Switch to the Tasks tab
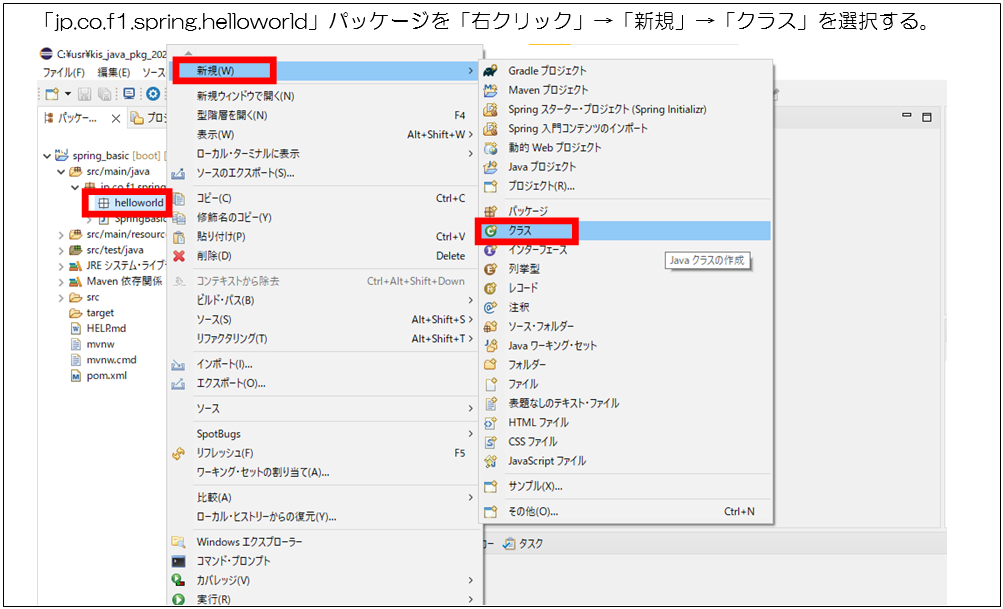 click(530, 543)
